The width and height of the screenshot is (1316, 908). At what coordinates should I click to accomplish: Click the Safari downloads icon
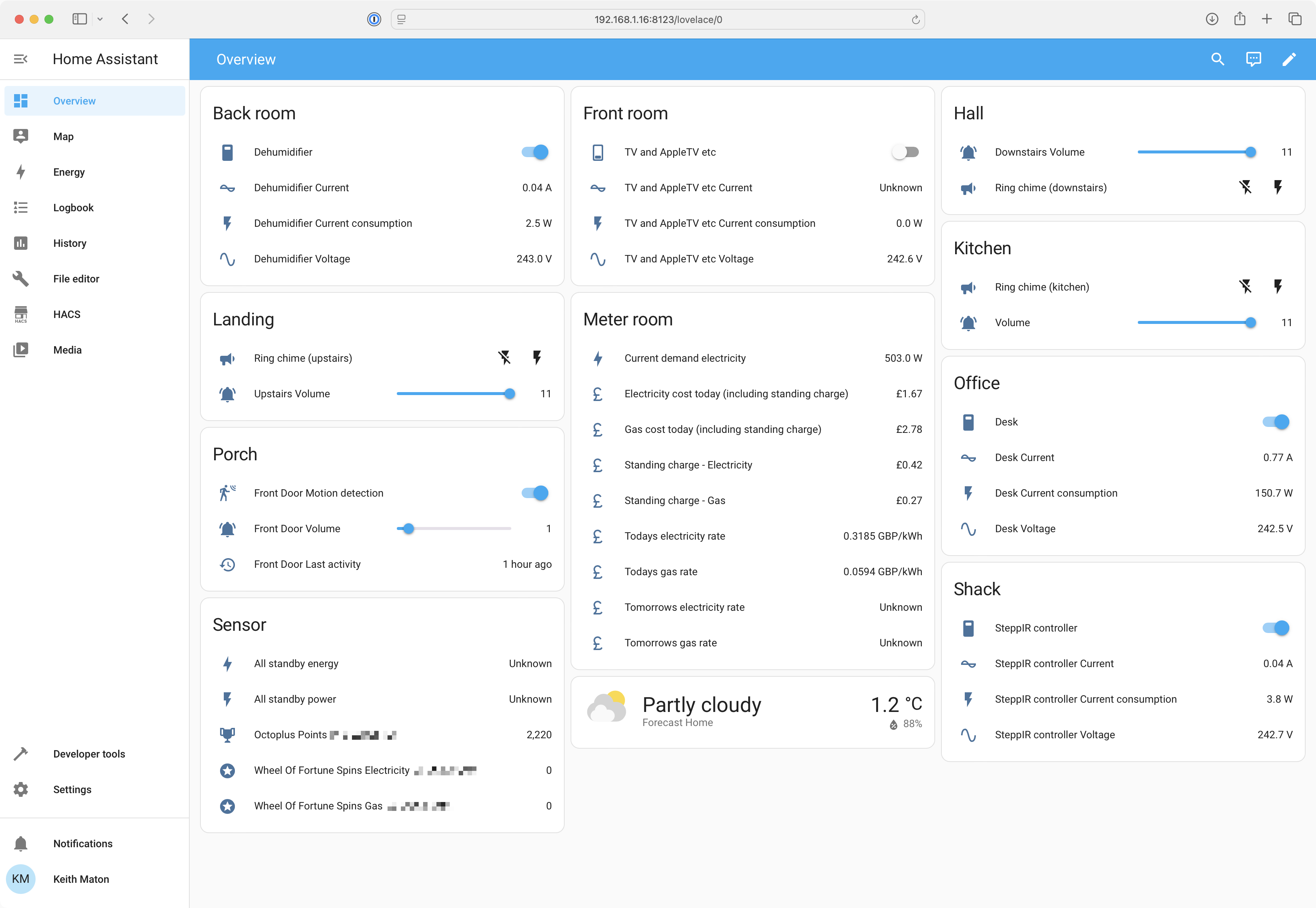(x=1212, y=19)
